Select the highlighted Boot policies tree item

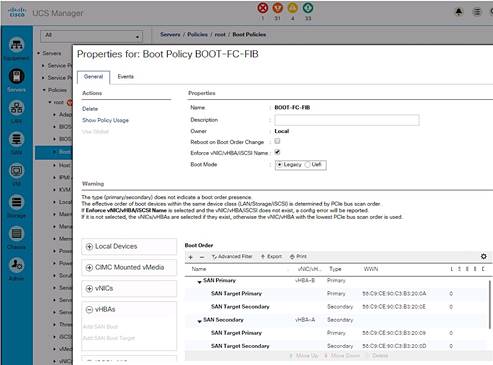pos(53,152)
